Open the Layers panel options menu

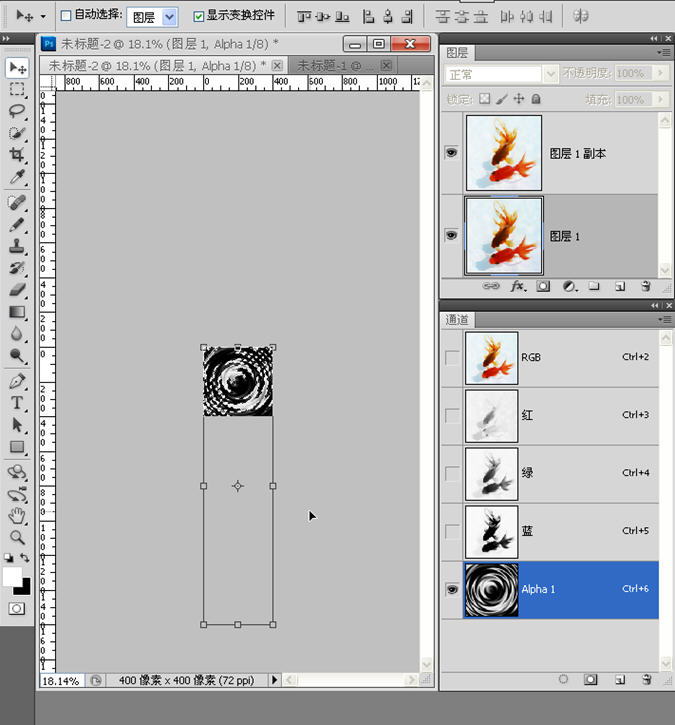[664, 53]
